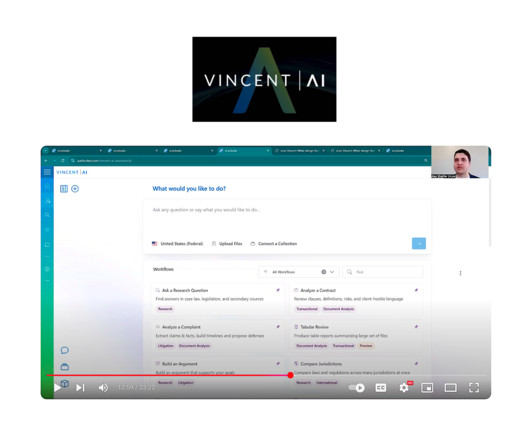
Task: Pin the Build an Argument workflow
Action: (x=278, y=364)
